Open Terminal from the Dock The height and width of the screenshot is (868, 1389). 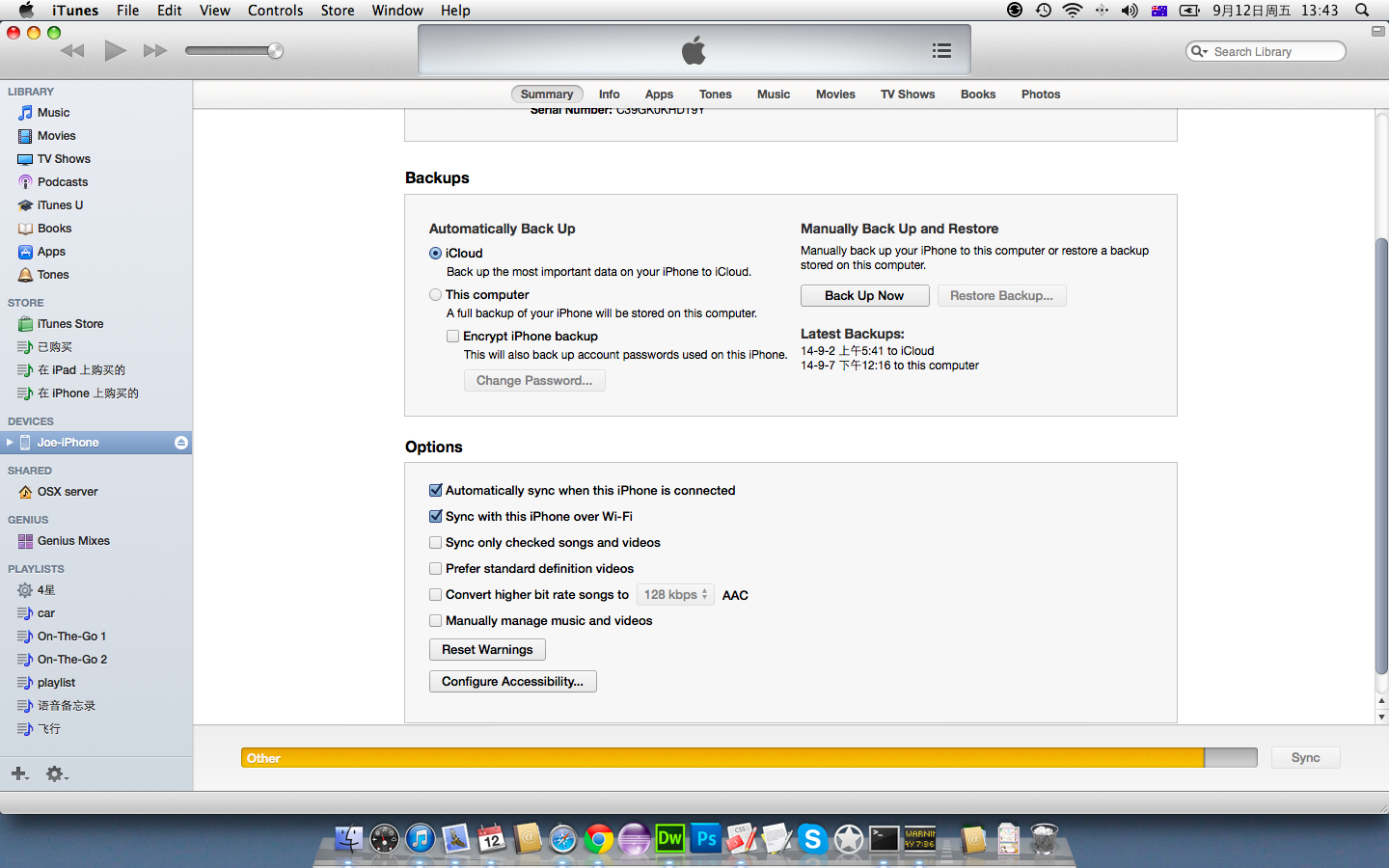885,839
